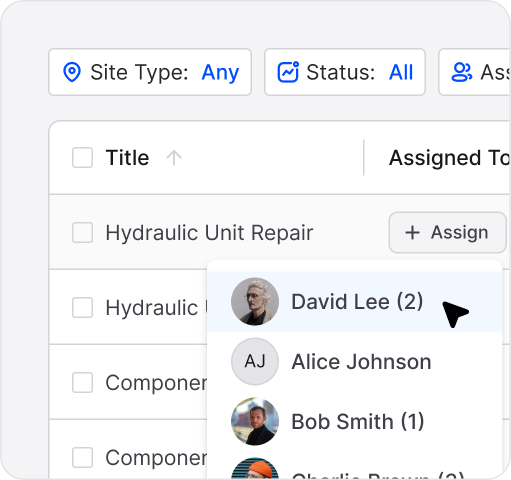The height and width of the screenshot is (480, 511).
Task: Click the Site Type location pin icon
Action: pyautogui.click(x=72, y=72)
